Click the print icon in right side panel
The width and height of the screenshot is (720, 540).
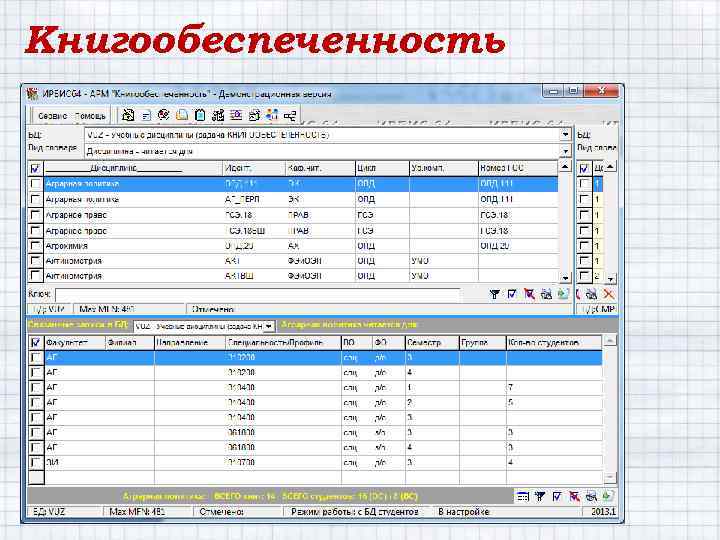click(592, 294)
